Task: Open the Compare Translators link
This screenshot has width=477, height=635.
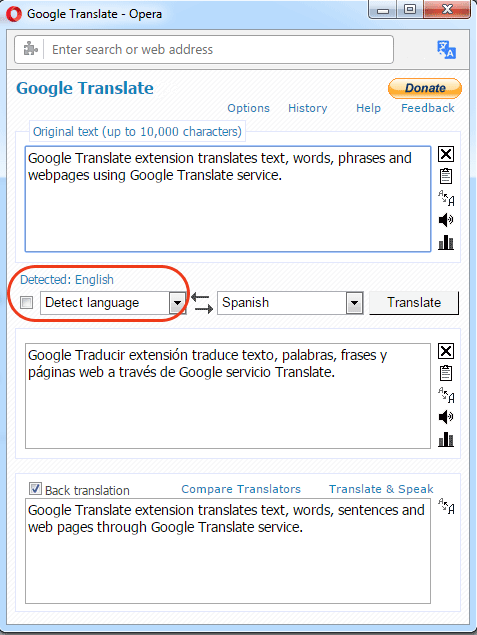Action: pyautogui.click(x=241, y=489)
